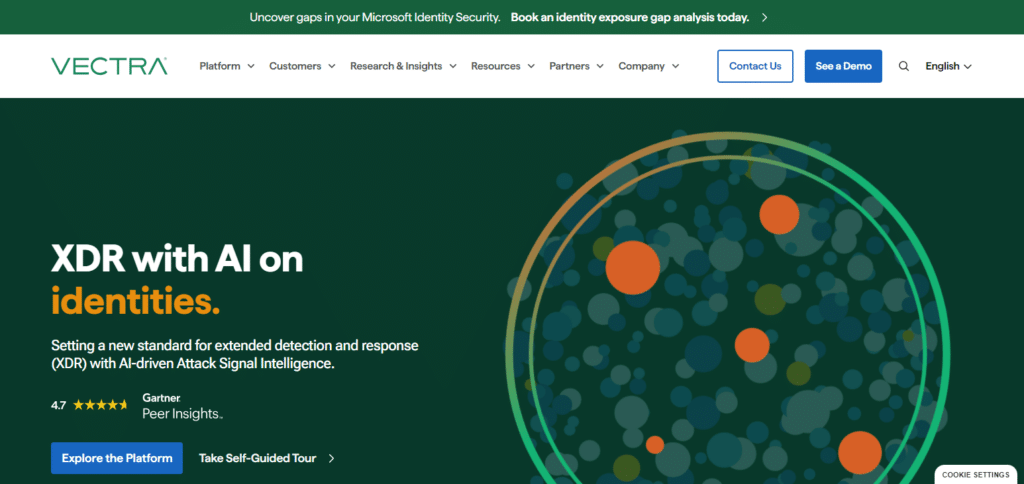Click the Gartner star rating
The height and width of the screenshot is (484, 1024).
pos(100,405)
